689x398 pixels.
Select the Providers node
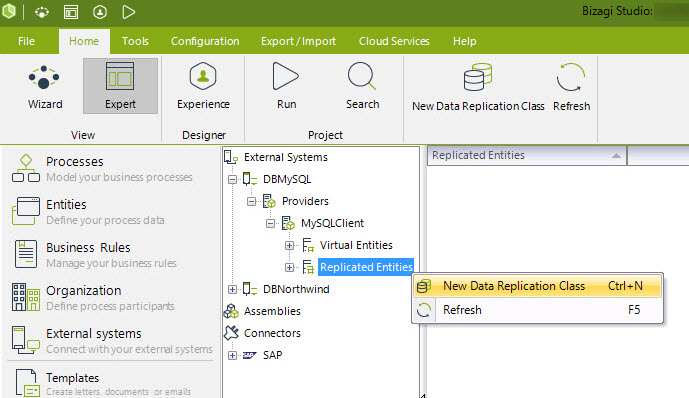305,201
